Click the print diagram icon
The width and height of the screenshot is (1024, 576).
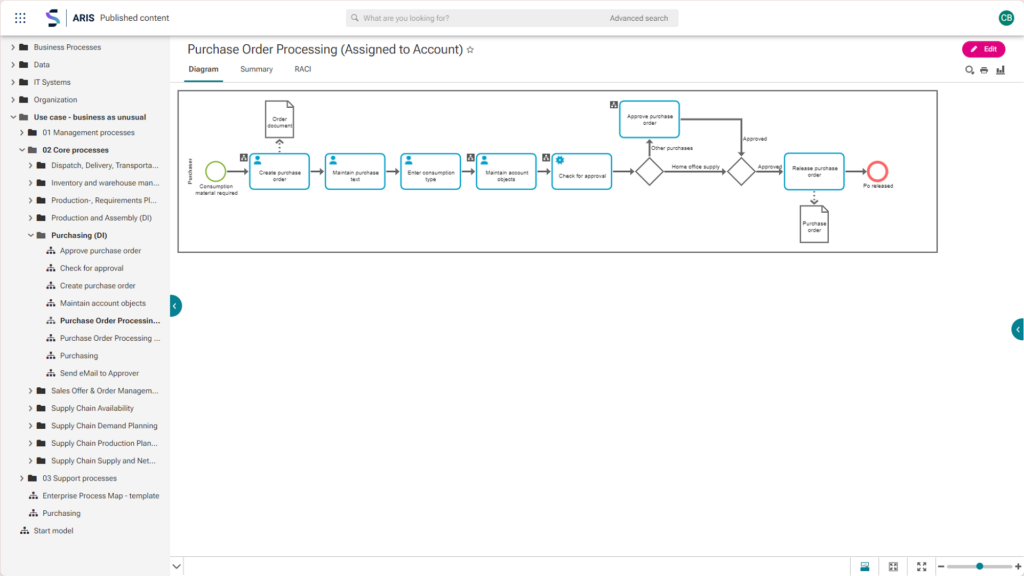(985, 70)
